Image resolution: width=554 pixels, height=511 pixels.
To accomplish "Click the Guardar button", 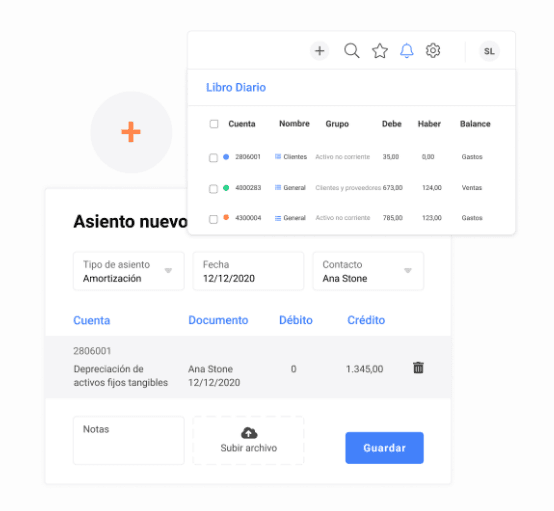I will [384, 448].
